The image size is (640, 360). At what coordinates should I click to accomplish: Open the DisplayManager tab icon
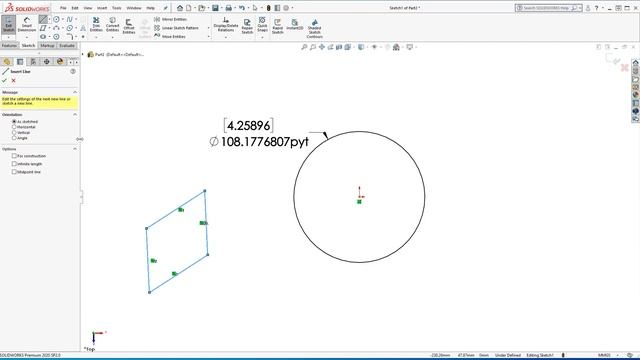coord(60,62)
